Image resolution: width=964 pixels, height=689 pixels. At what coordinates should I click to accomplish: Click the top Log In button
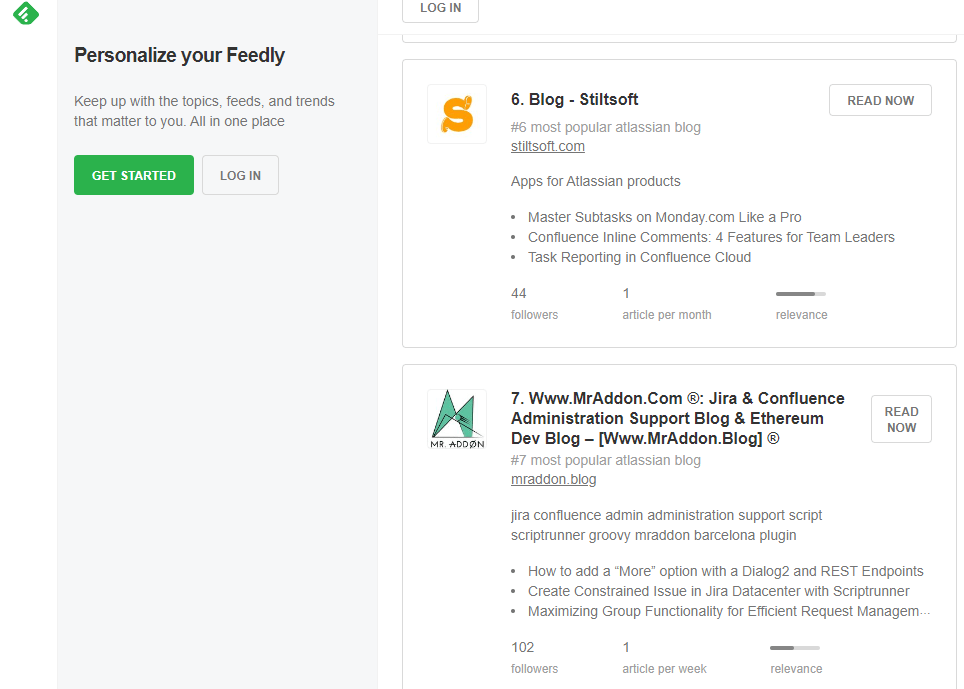pyautogui.click(x=440, y=8)
